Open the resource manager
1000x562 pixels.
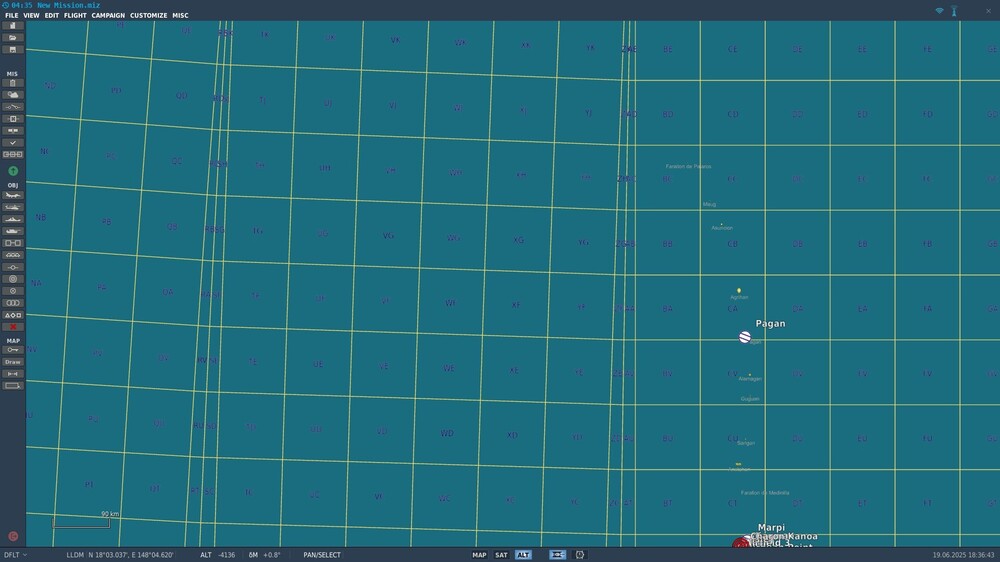point(13,154)
